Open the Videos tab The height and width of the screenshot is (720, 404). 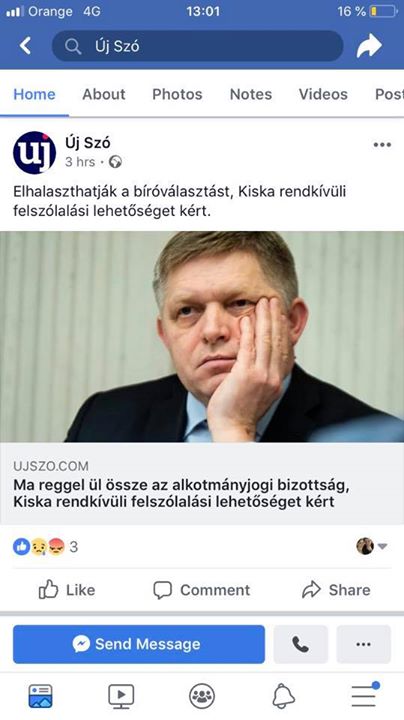(x=323, y=94)
